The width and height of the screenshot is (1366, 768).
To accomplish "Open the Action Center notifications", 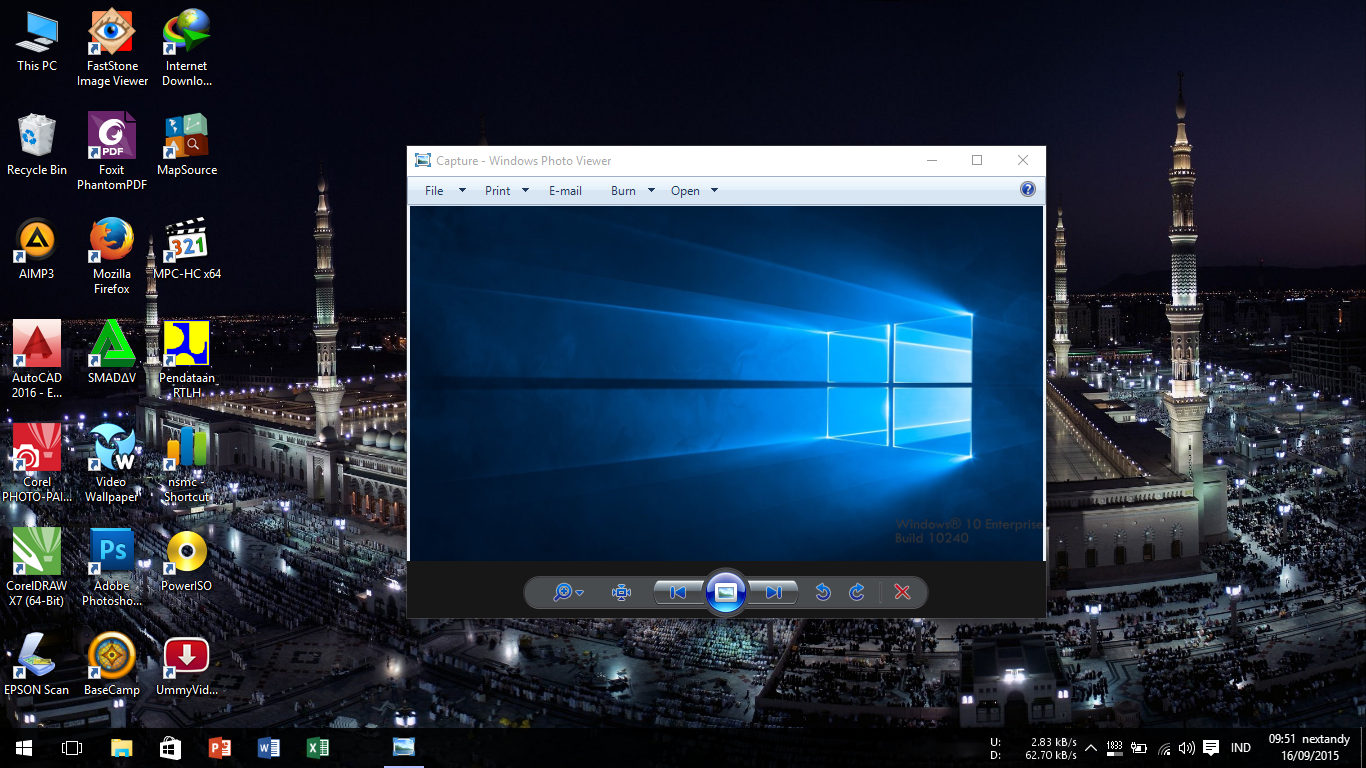I will click(x=1211, y=748).
